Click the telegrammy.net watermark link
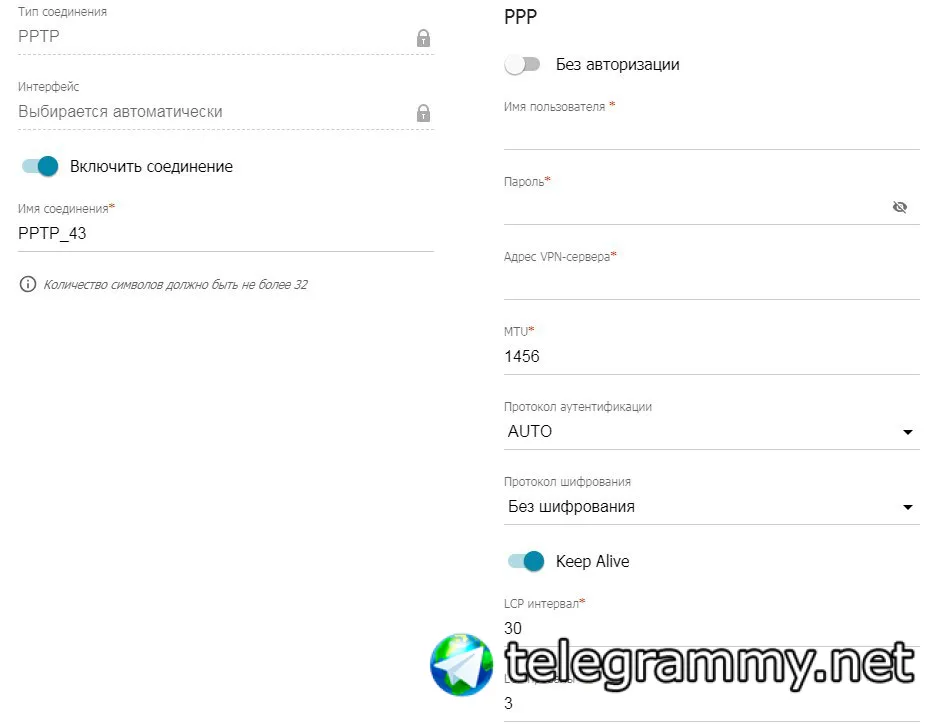This screenshot has width=933, height=725. pos(709,665)
